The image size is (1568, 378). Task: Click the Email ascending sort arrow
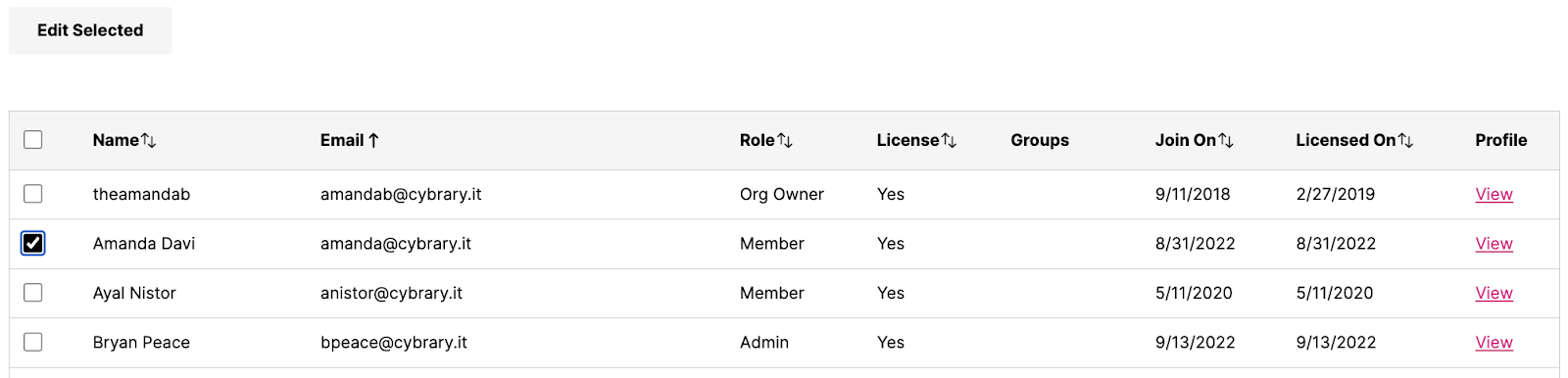click(x=373, y=141)
